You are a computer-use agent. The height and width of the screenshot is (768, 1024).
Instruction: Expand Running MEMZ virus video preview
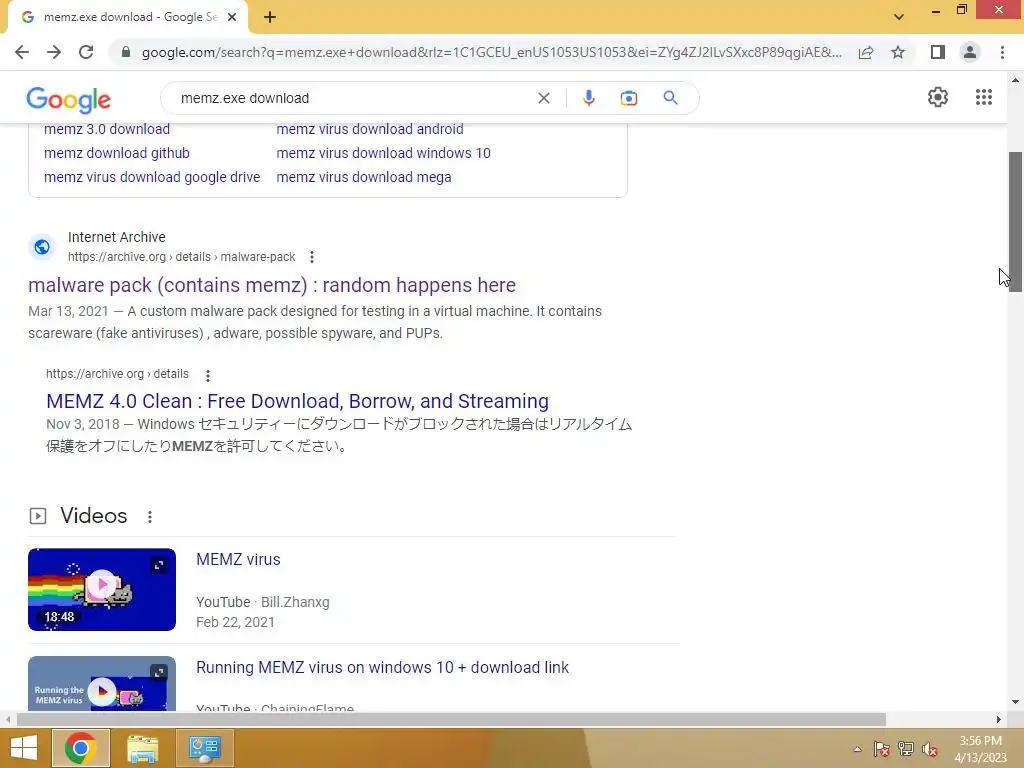pos(159,672)
